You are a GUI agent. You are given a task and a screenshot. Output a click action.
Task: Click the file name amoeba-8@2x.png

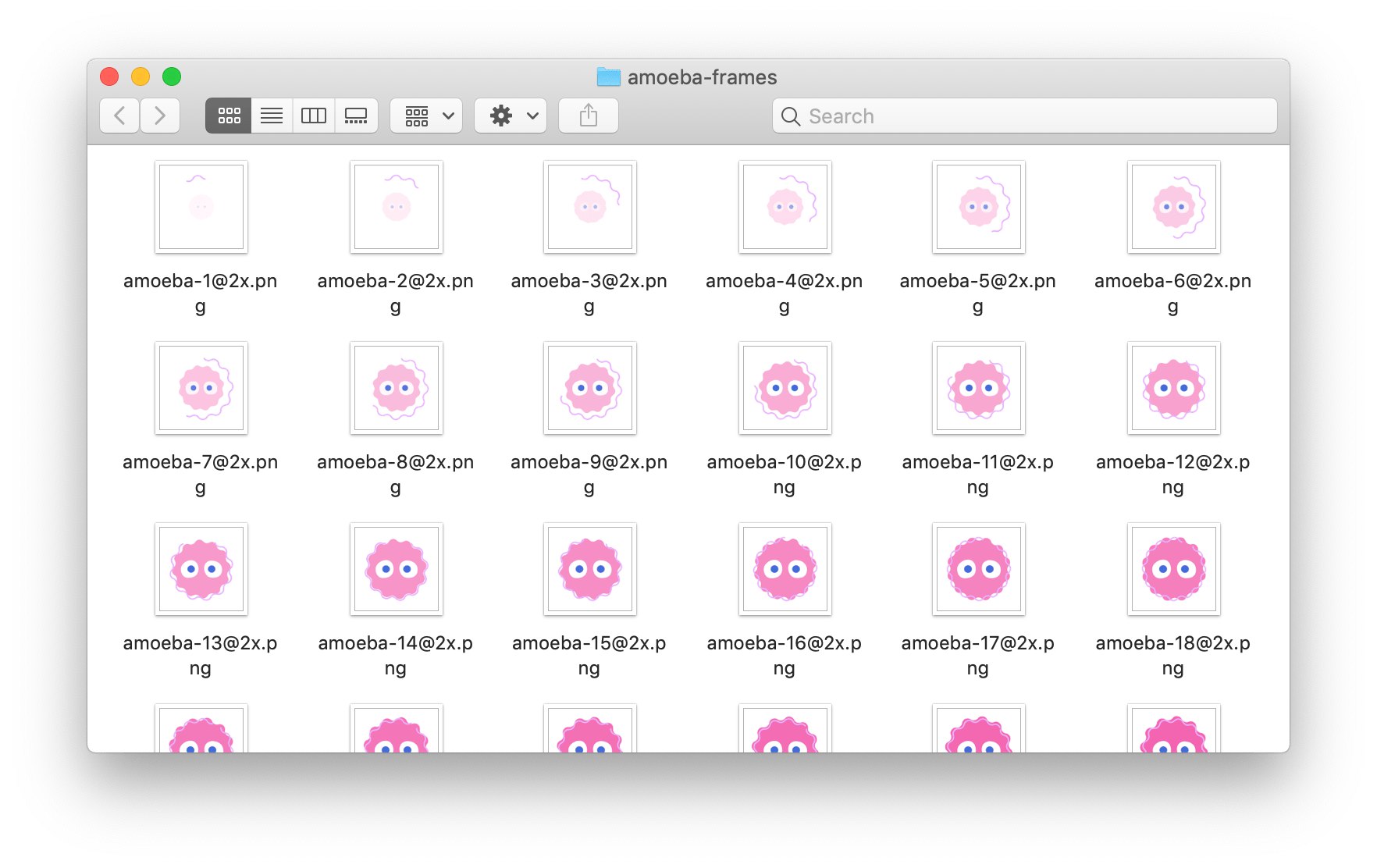(396, 474)
